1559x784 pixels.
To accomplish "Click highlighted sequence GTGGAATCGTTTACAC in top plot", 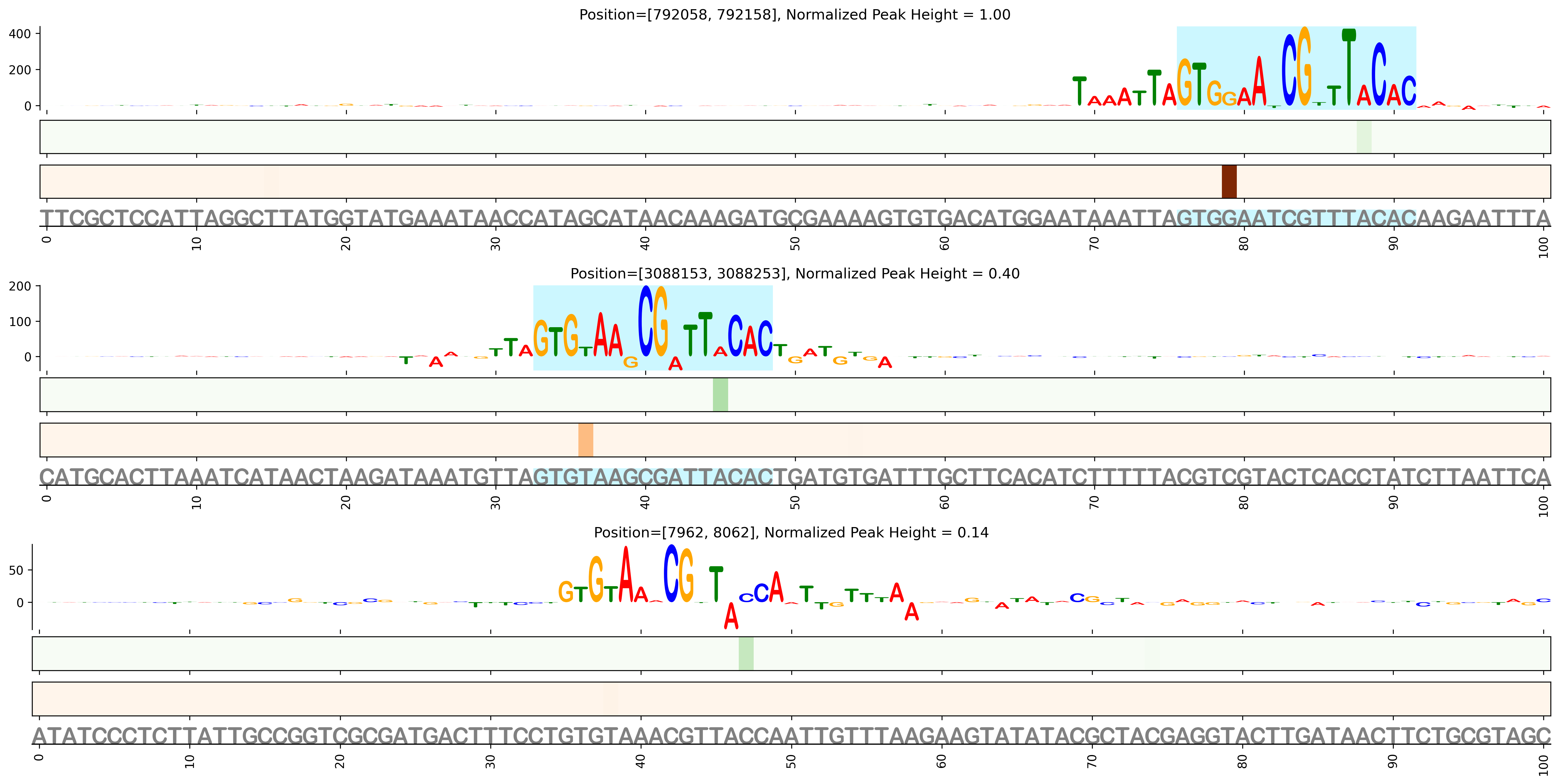I will click(x=1296, y=218).
